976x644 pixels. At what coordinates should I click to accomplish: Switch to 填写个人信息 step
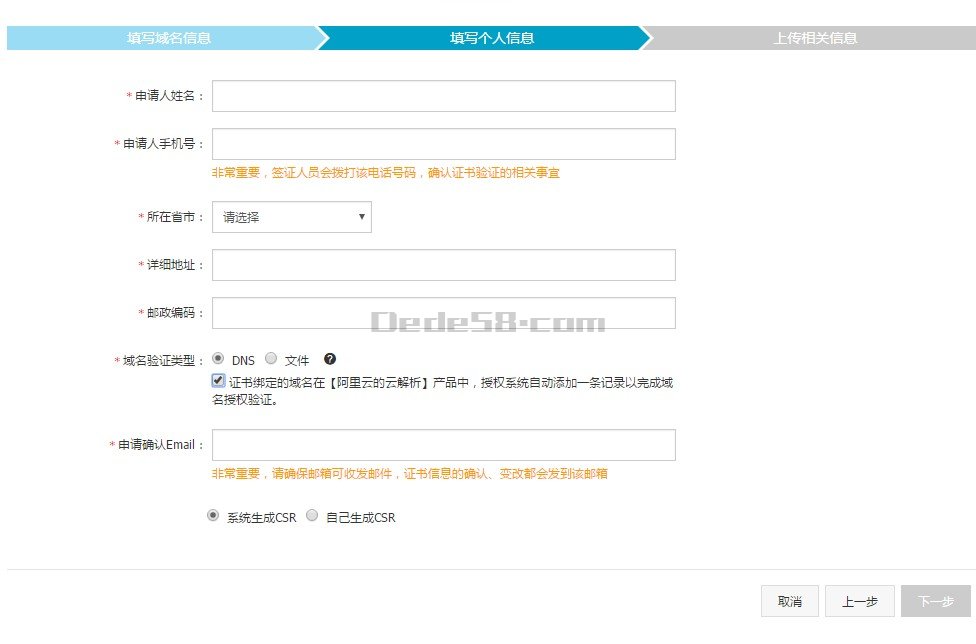(491, 38)
